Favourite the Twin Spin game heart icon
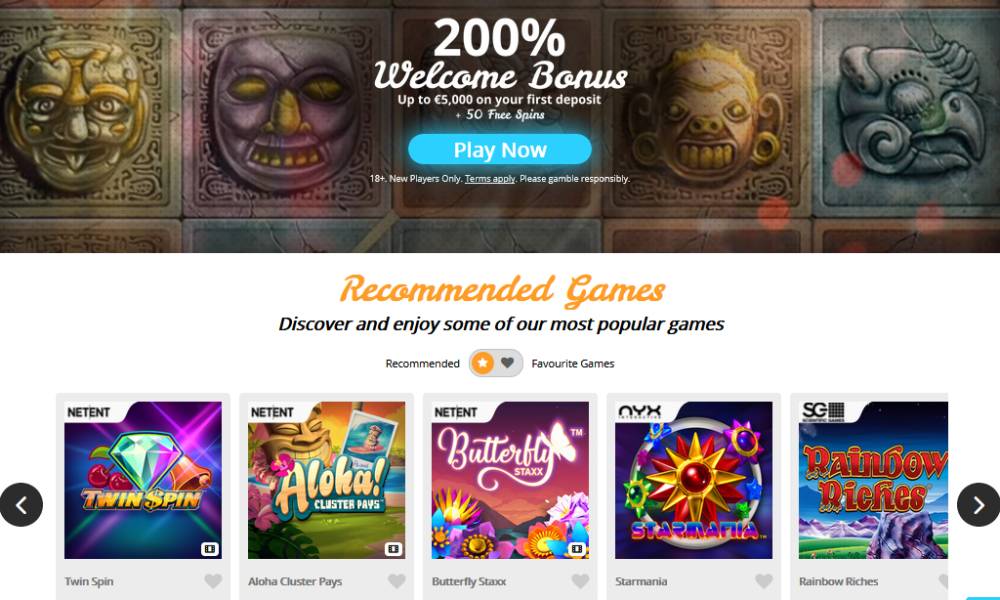This screenshot has height=600, width=1000. point(213,581)
